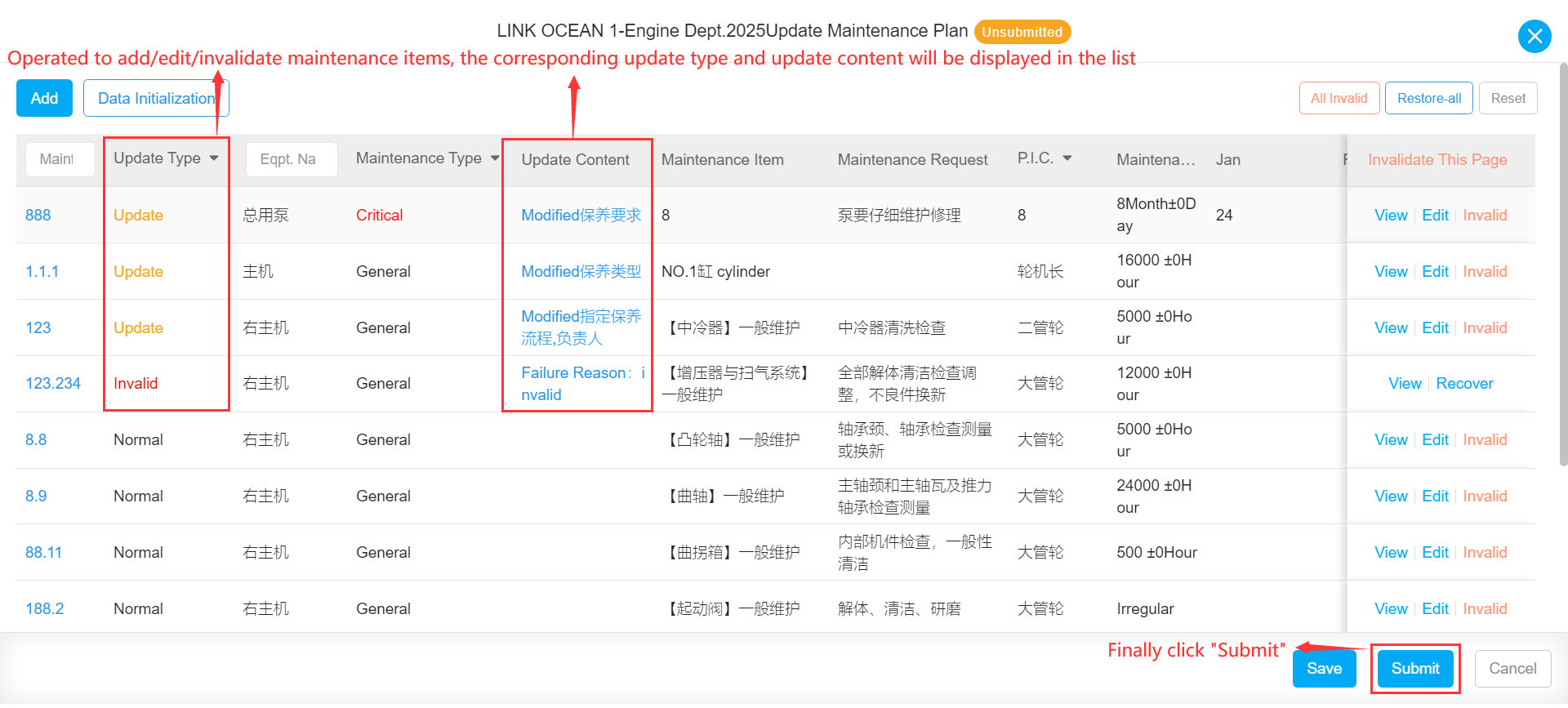Click the vertical scrollbar thumb

[x=1563, y=265]
